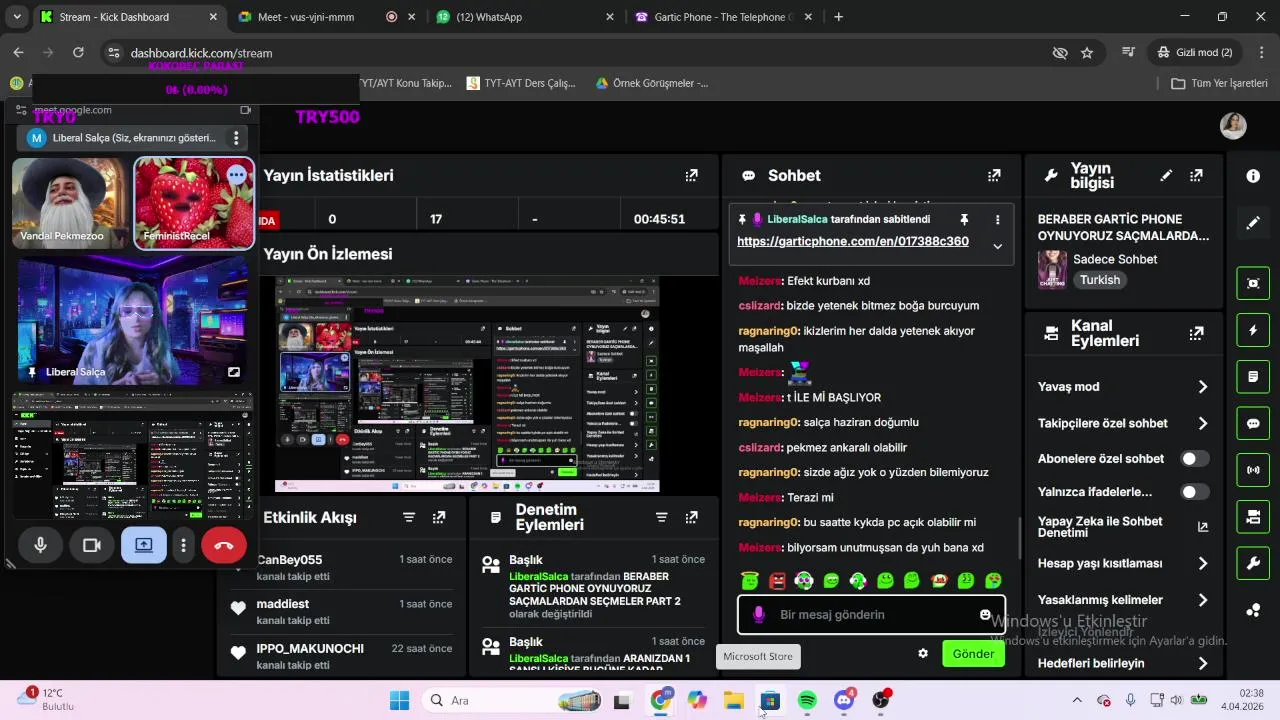Image resolution: width=1280 pixels, height=720 pixels.
Task: End the Meet call with red hang-up button
Action: (224, 545)
